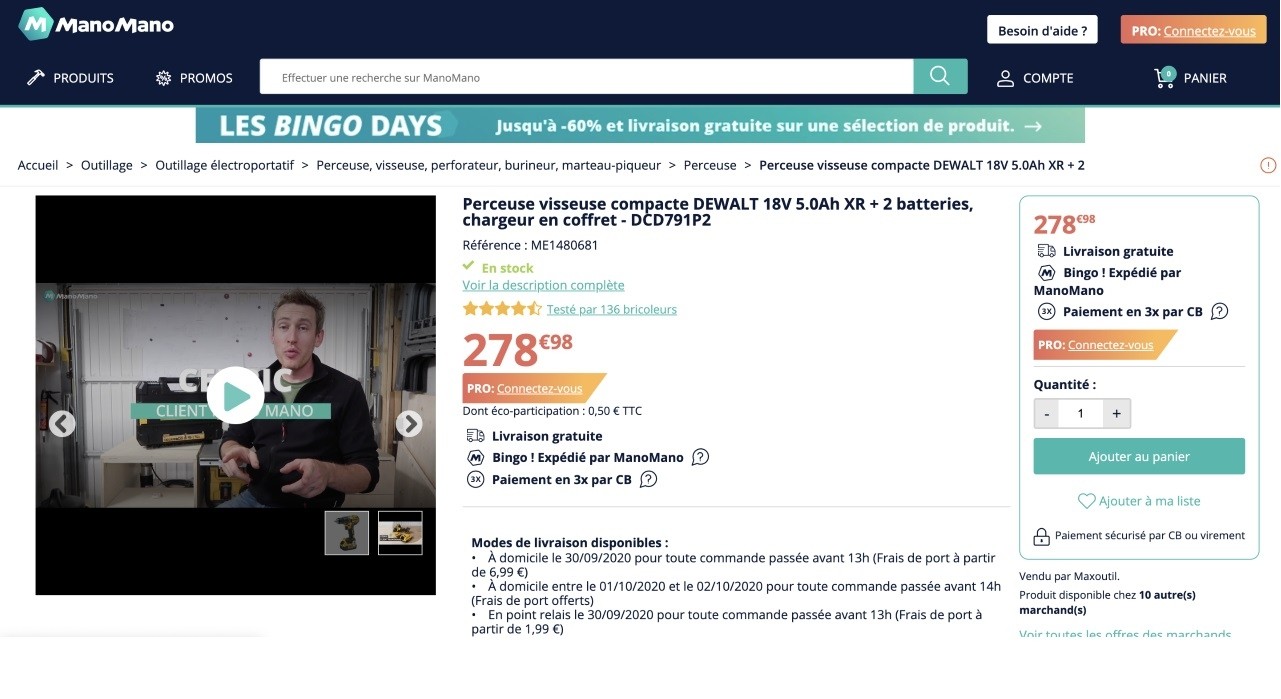Select the drill product thumbnail

347,533
